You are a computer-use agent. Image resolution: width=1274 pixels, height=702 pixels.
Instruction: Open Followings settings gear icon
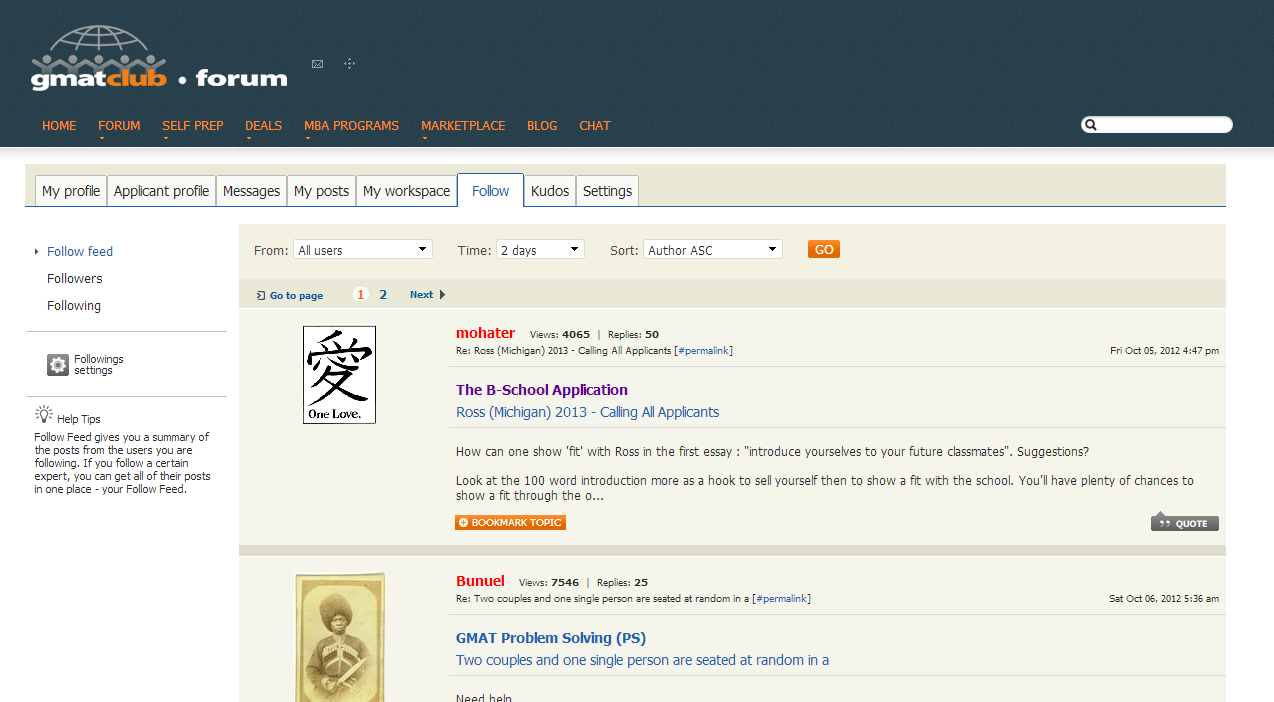58,365
